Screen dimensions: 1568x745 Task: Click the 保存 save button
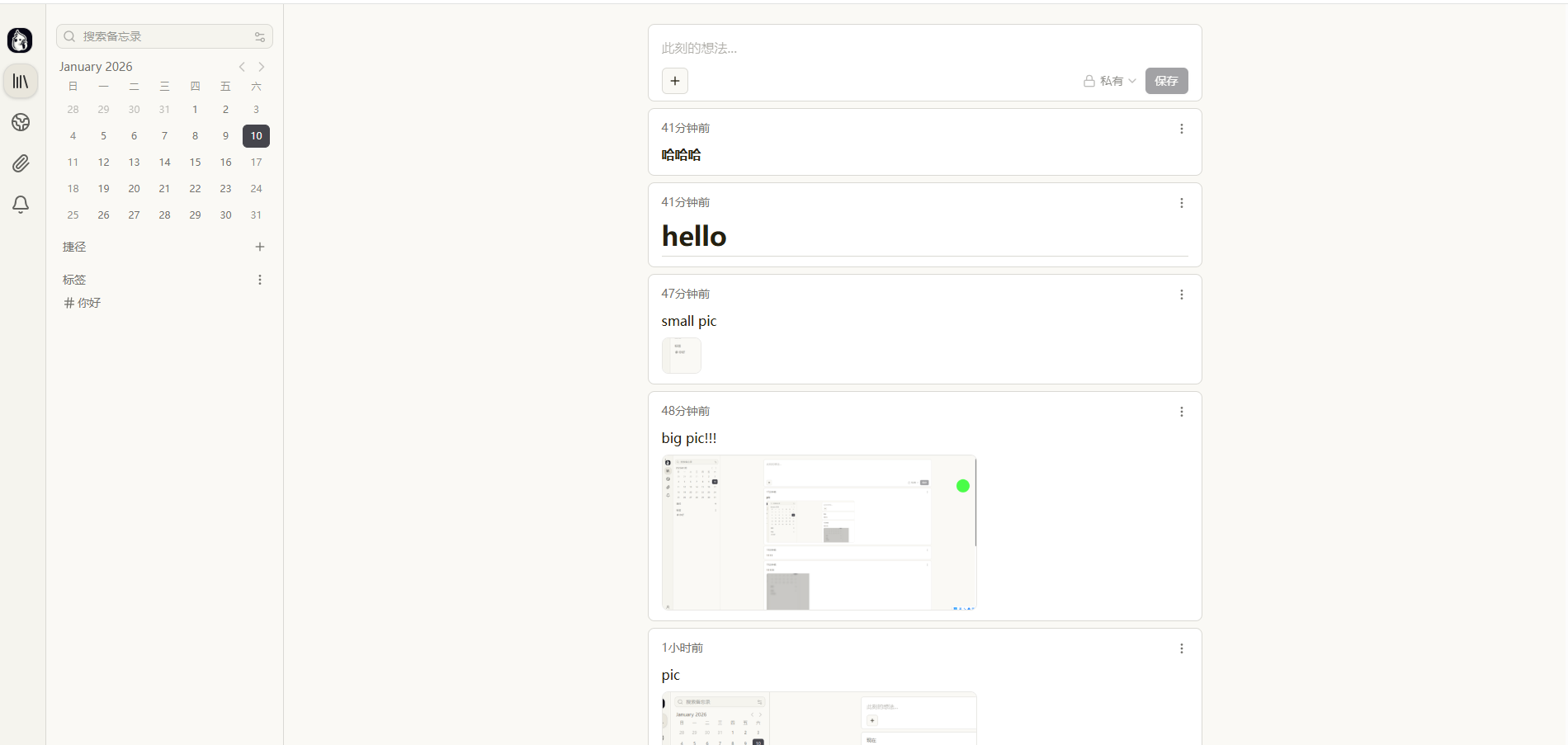click(x=1166, y=81)
